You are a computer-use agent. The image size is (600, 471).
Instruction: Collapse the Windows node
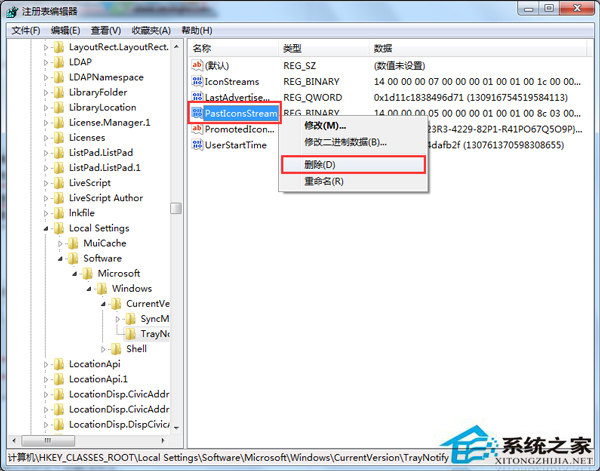click(89, 289)
